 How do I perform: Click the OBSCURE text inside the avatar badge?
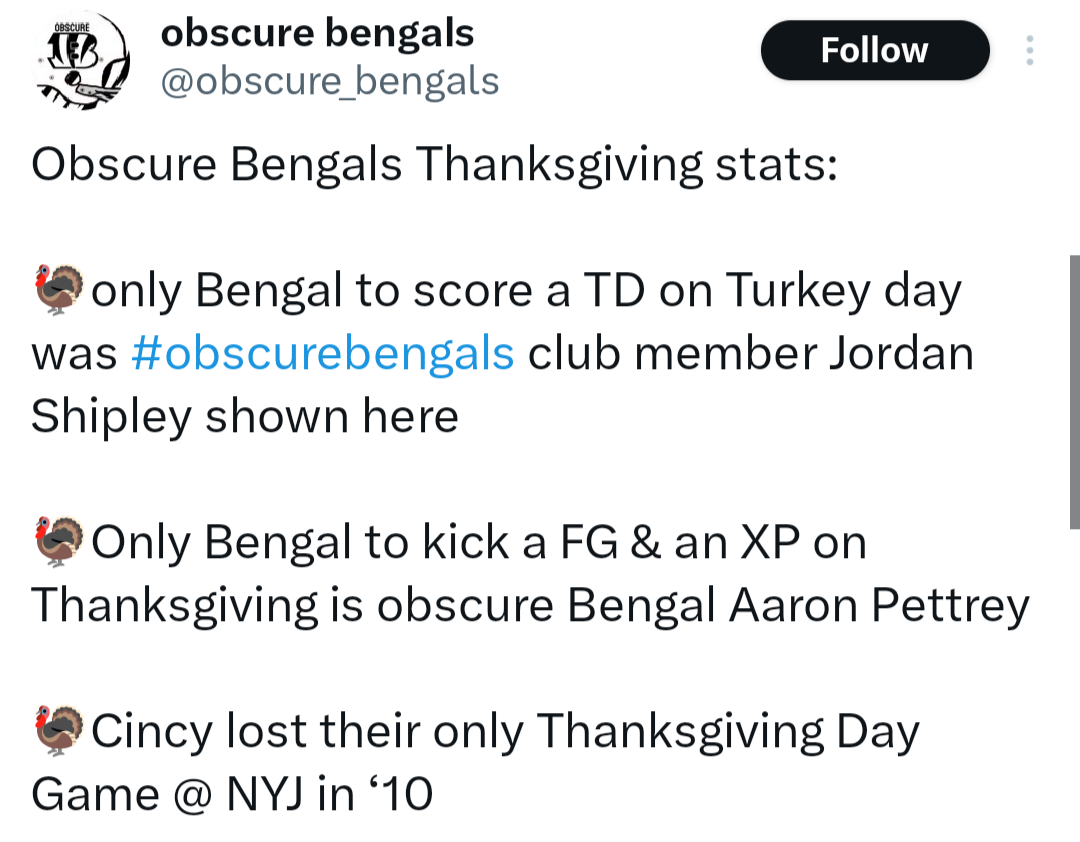click(x=70, y=28)
